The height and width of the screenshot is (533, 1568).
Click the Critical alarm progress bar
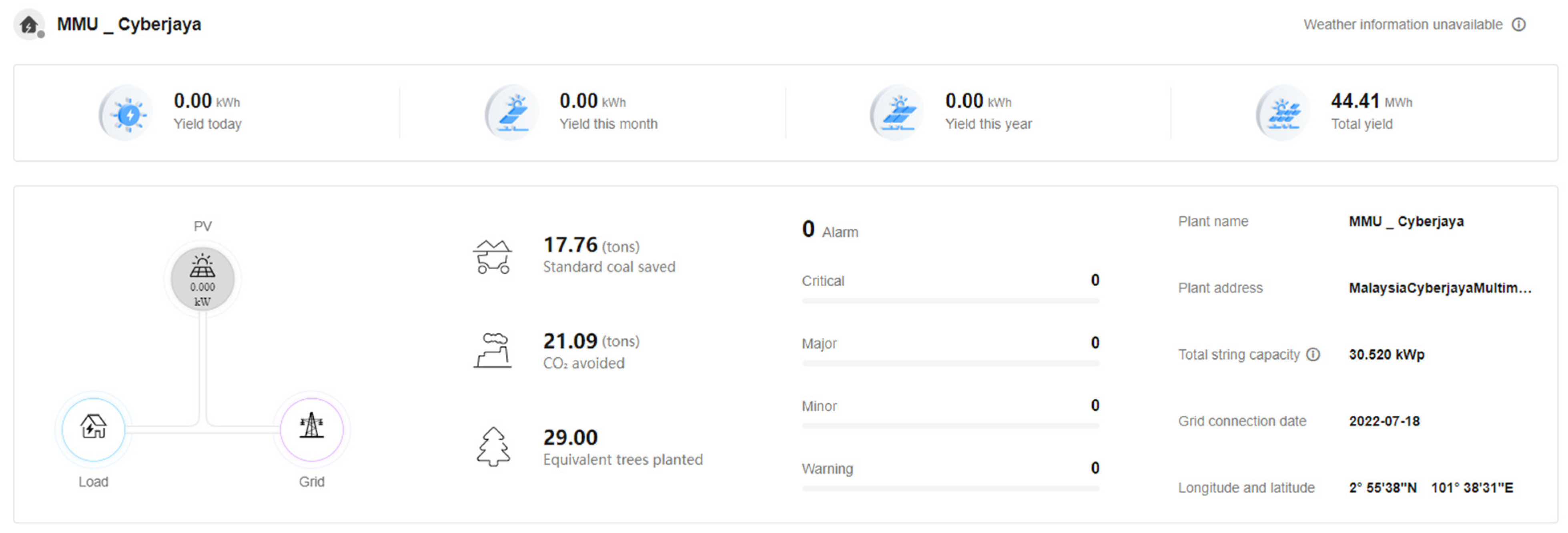(950, 301)
